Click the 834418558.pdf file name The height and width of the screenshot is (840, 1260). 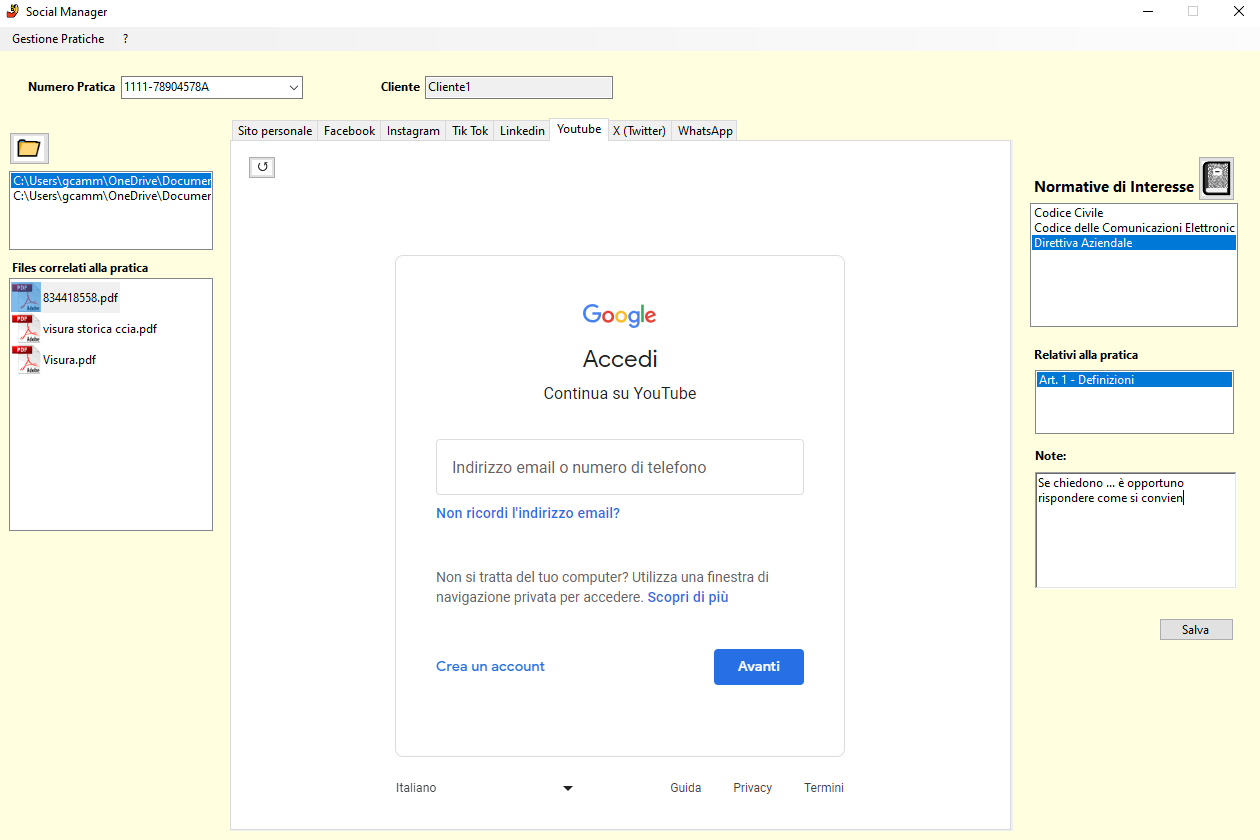click(81, 298)
